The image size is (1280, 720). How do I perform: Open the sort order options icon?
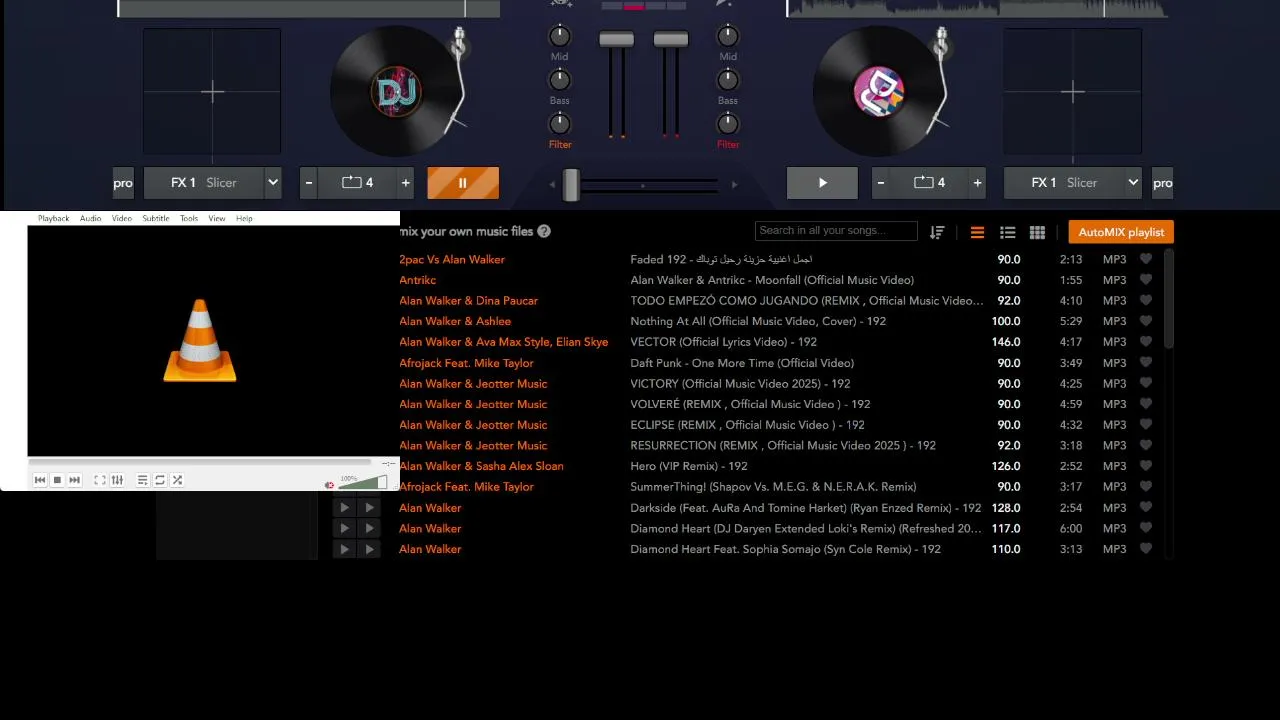(x=937, y=232)
